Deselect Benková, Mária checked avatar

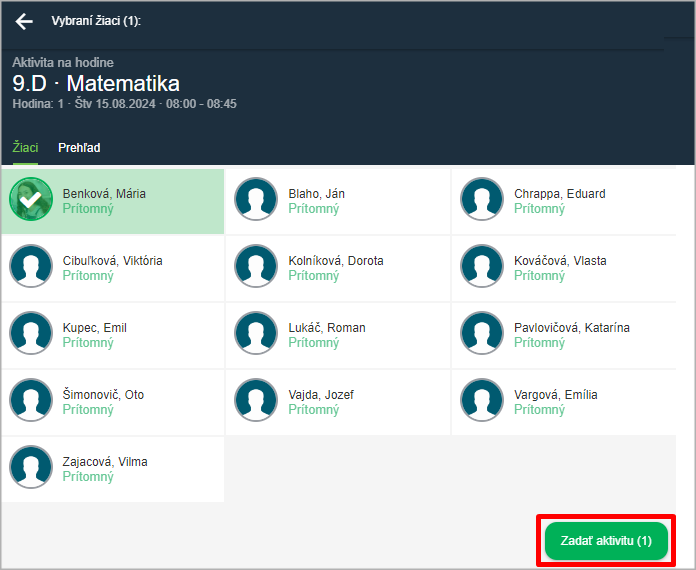coord(31,199)
